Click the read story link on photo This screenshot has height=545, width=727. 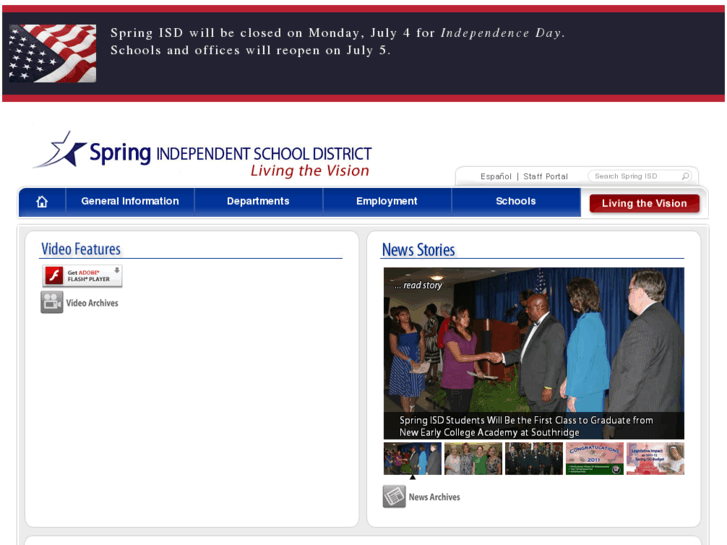tap(418, 285)
